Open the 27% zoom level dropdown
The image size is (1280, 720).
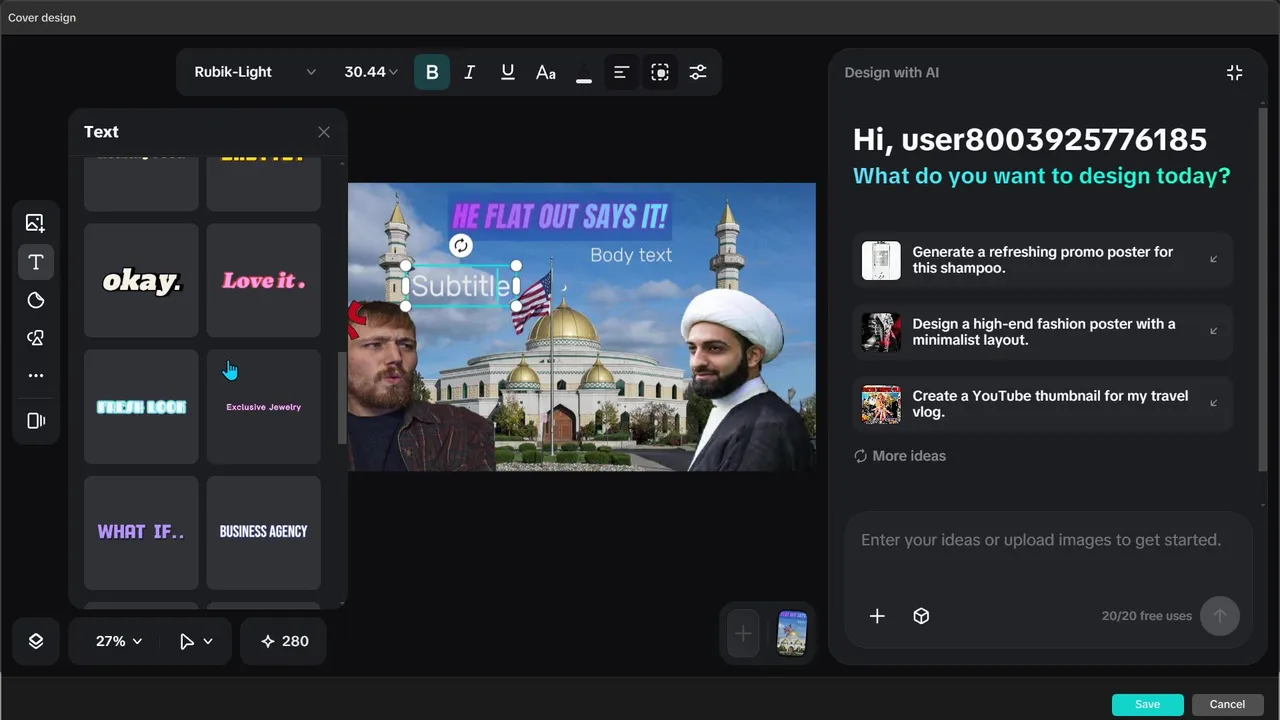click(119, 641)
